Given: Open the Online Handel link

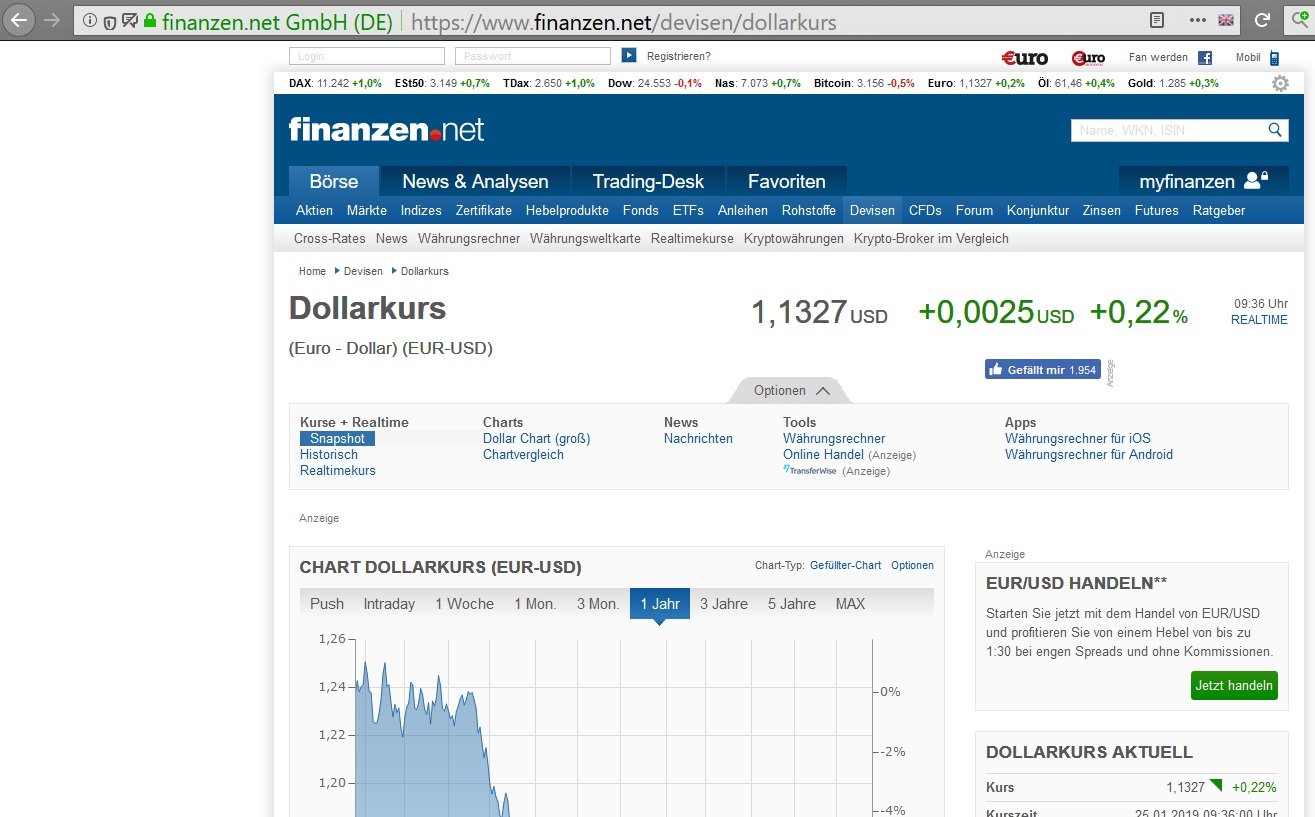Looking at the screenshot, I should point(823,454).
